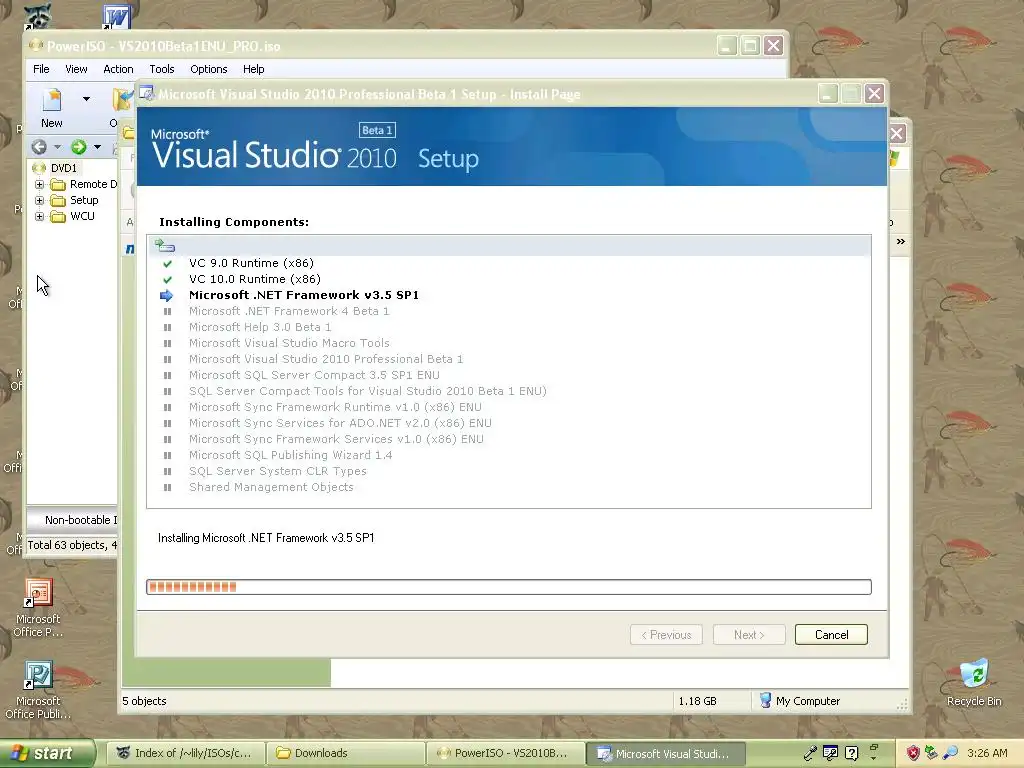Open language bar options dropdown arrow
Image resolution: width=1024 pixels, height=768 pixels.
point(873,758)
